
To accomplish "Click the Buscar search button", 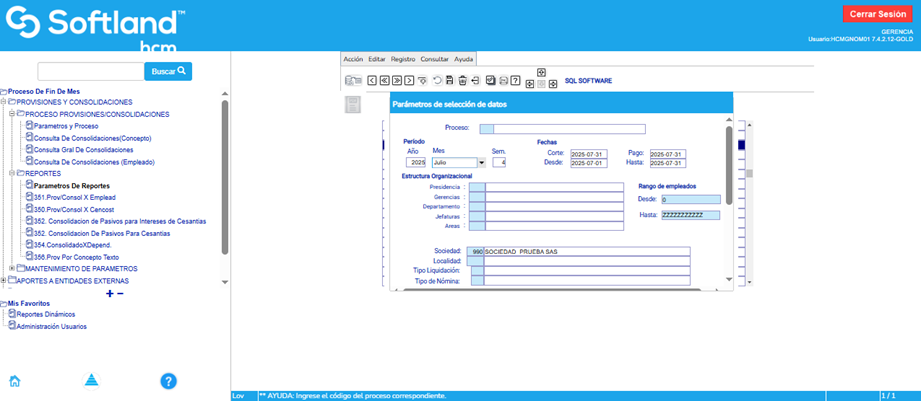I will pyautogui.click(x=168, y=71).
